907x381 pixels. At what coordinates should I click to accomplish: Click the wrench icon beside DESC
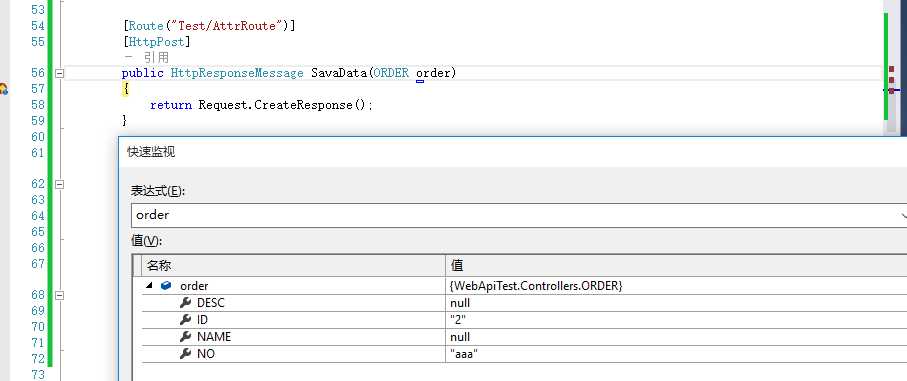point(185,302)
